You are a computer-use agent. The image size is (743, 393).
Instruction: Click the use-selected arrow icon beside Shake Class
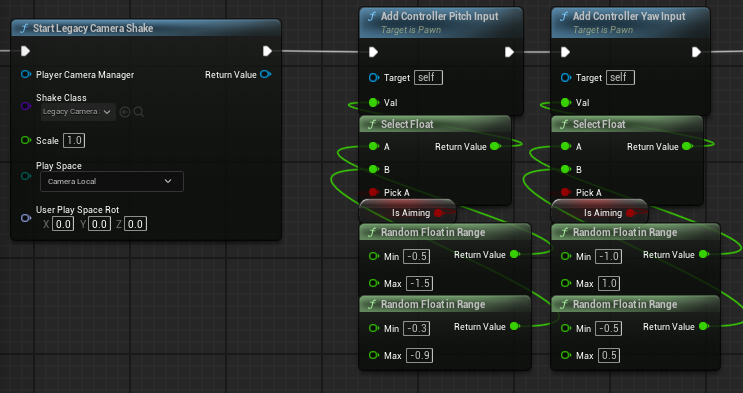pos(125,112)
